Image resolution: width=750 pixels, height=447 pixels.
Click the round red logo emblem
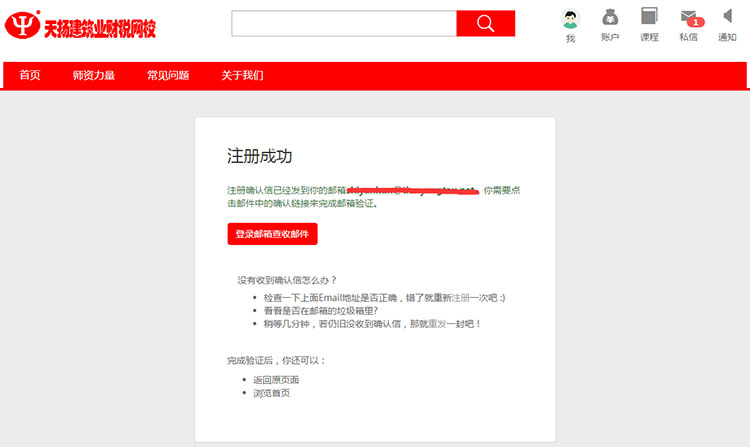point(20,26)
